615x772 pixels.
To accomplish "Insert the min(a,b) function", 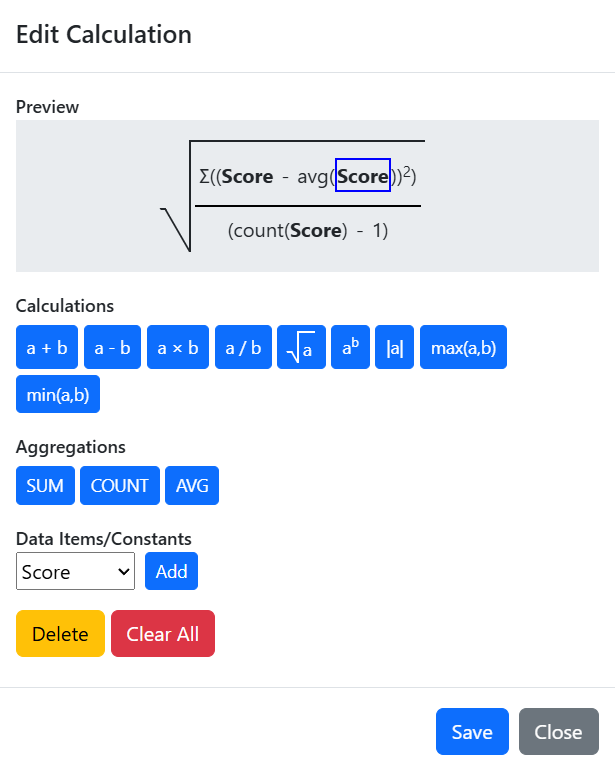I will [58, 394].
